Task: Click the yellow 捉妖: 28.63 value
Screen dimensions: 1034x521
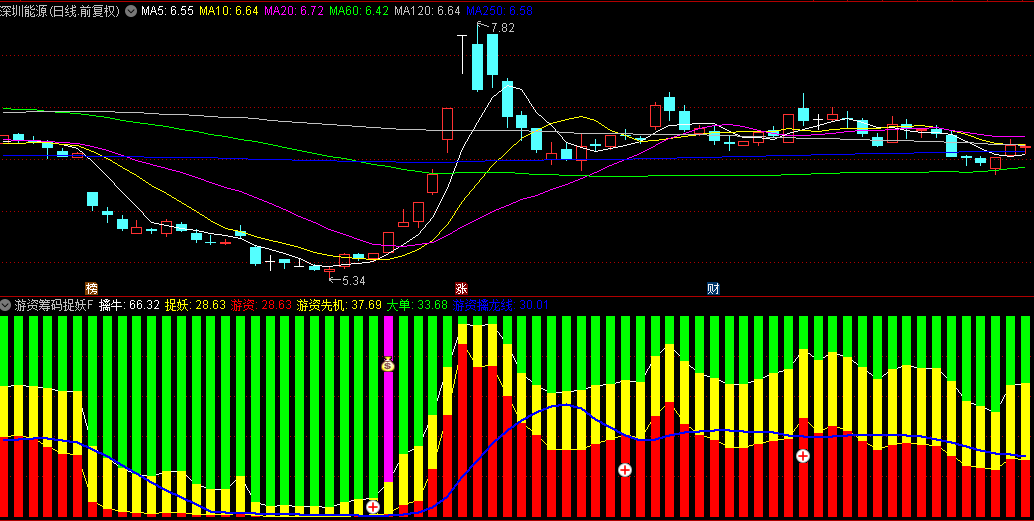Action: (x=195, y=305)
